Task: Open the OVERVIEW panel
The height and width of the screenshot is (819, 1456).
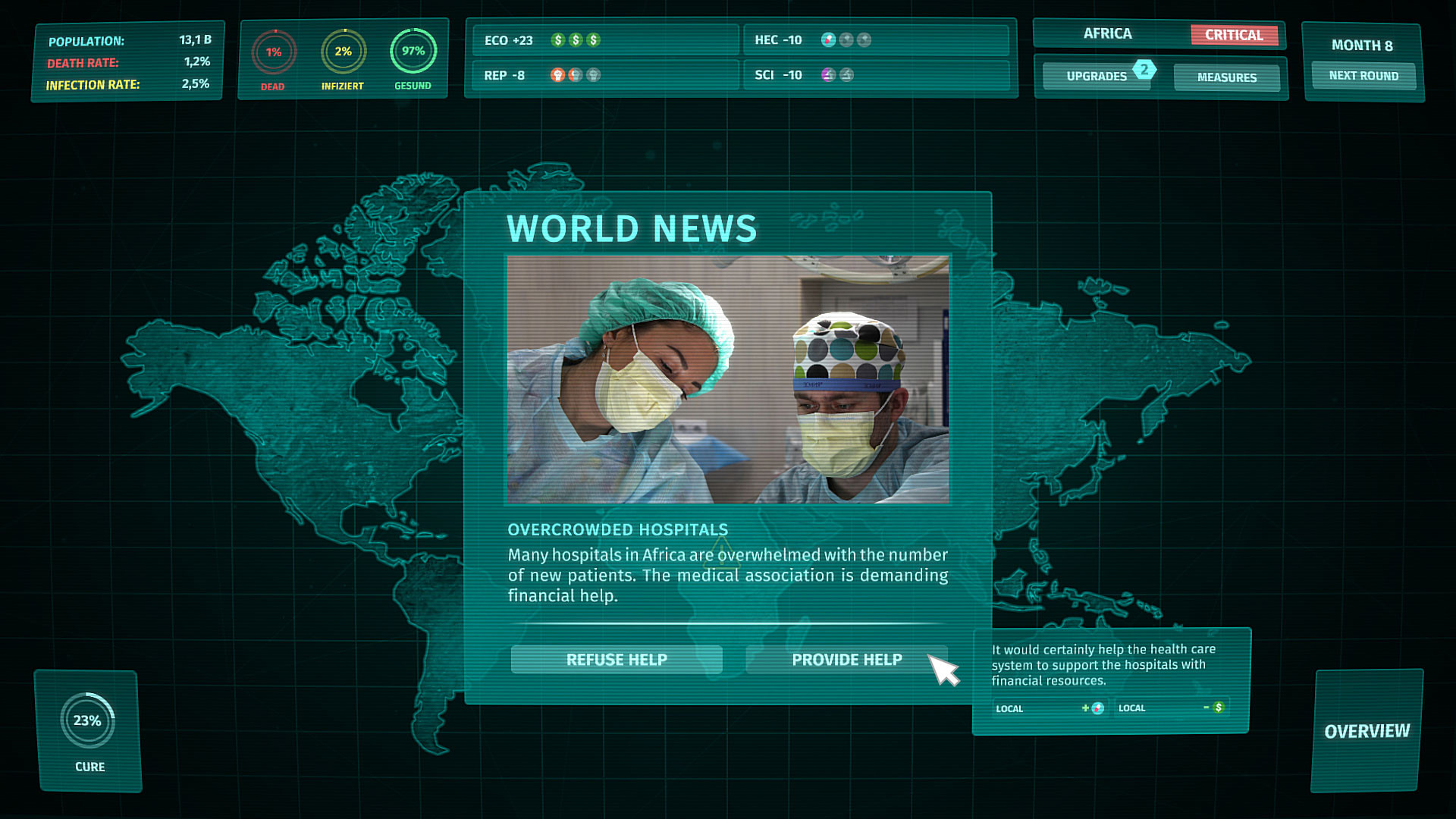Action: click(x=1367, y=731)
